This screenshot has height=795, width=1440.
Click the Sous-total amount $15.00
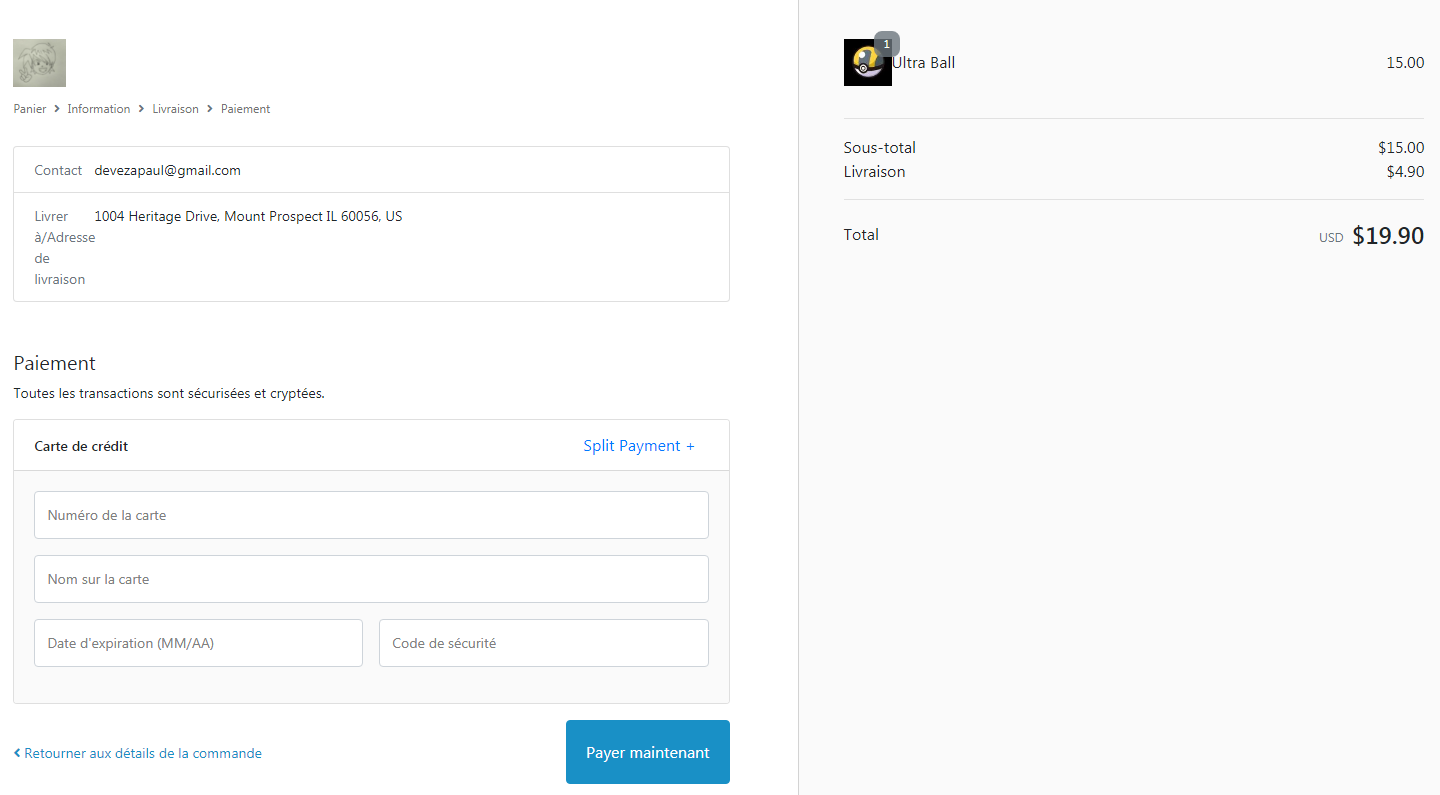(1401, 148)
